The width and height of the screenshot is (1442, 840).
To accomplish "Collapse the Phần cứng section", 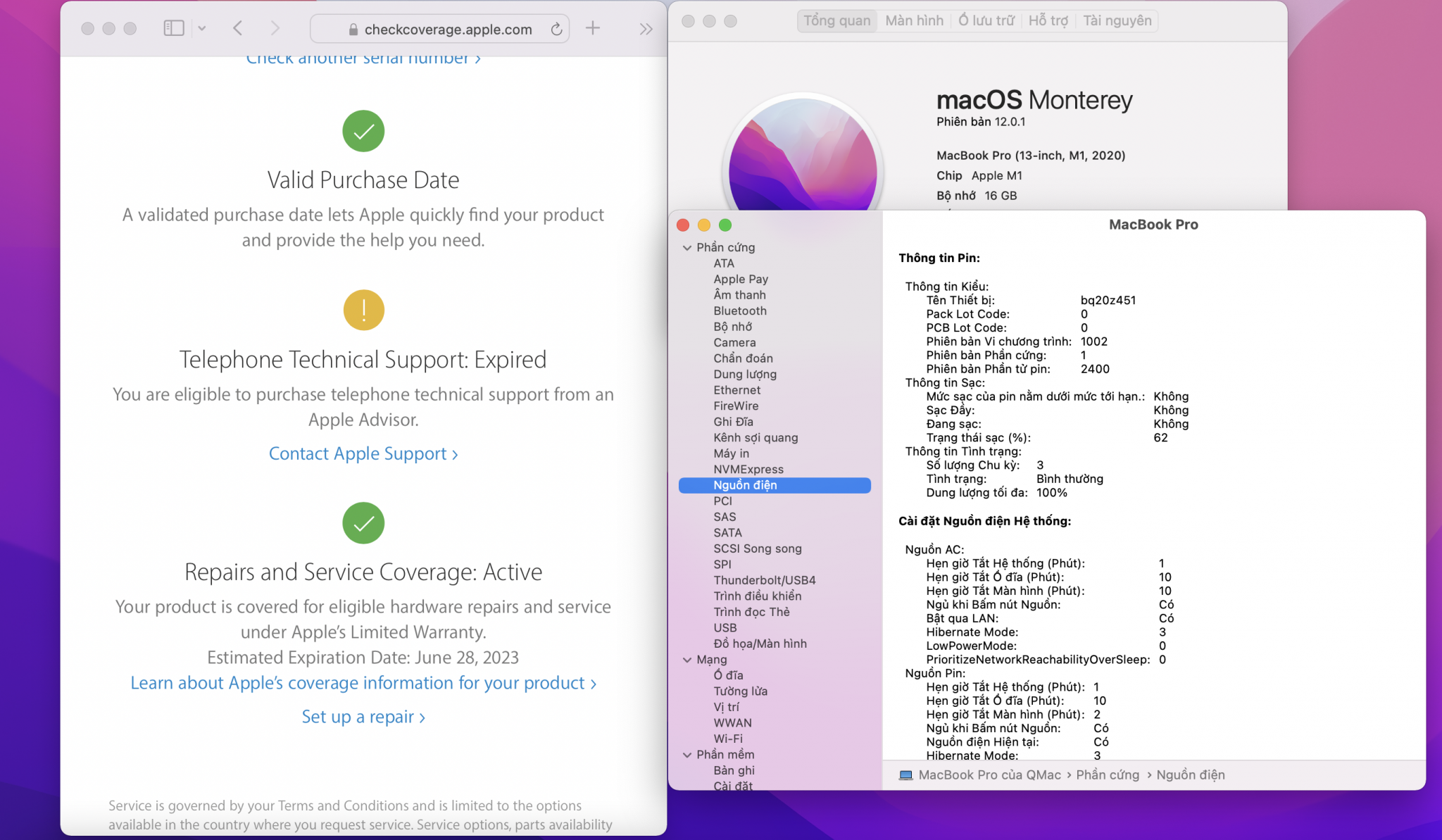I will click(x=687, y=248).
